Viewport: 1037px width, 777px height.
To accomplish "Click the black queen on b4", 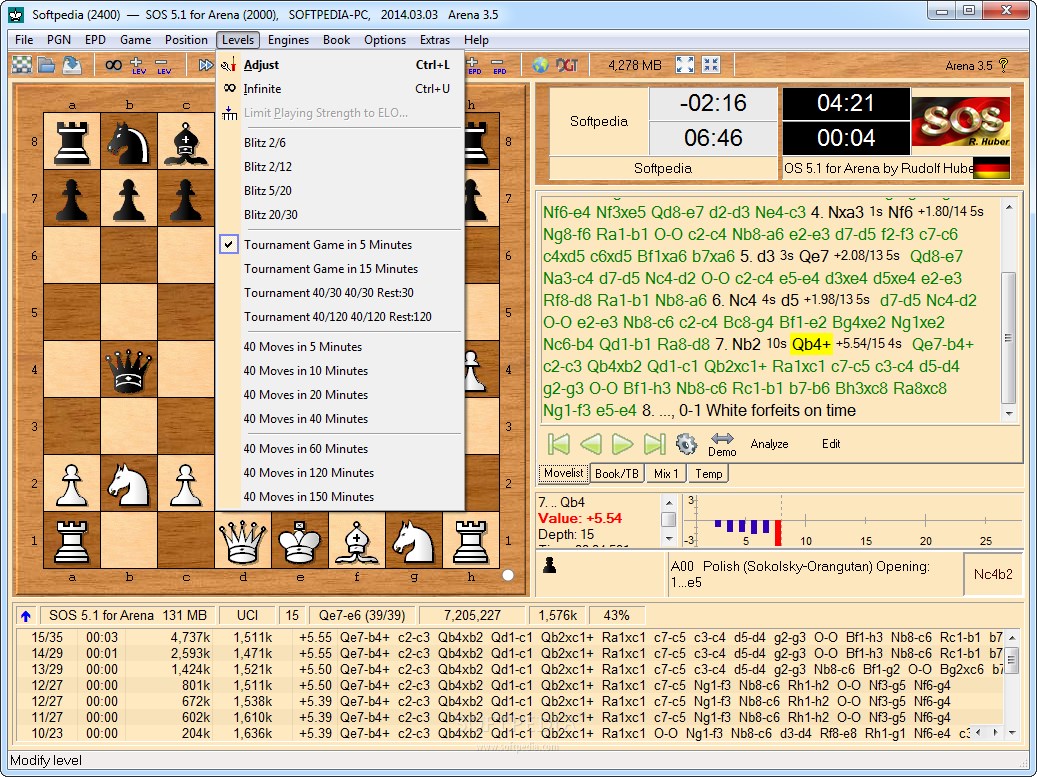I will pos(129,370).
